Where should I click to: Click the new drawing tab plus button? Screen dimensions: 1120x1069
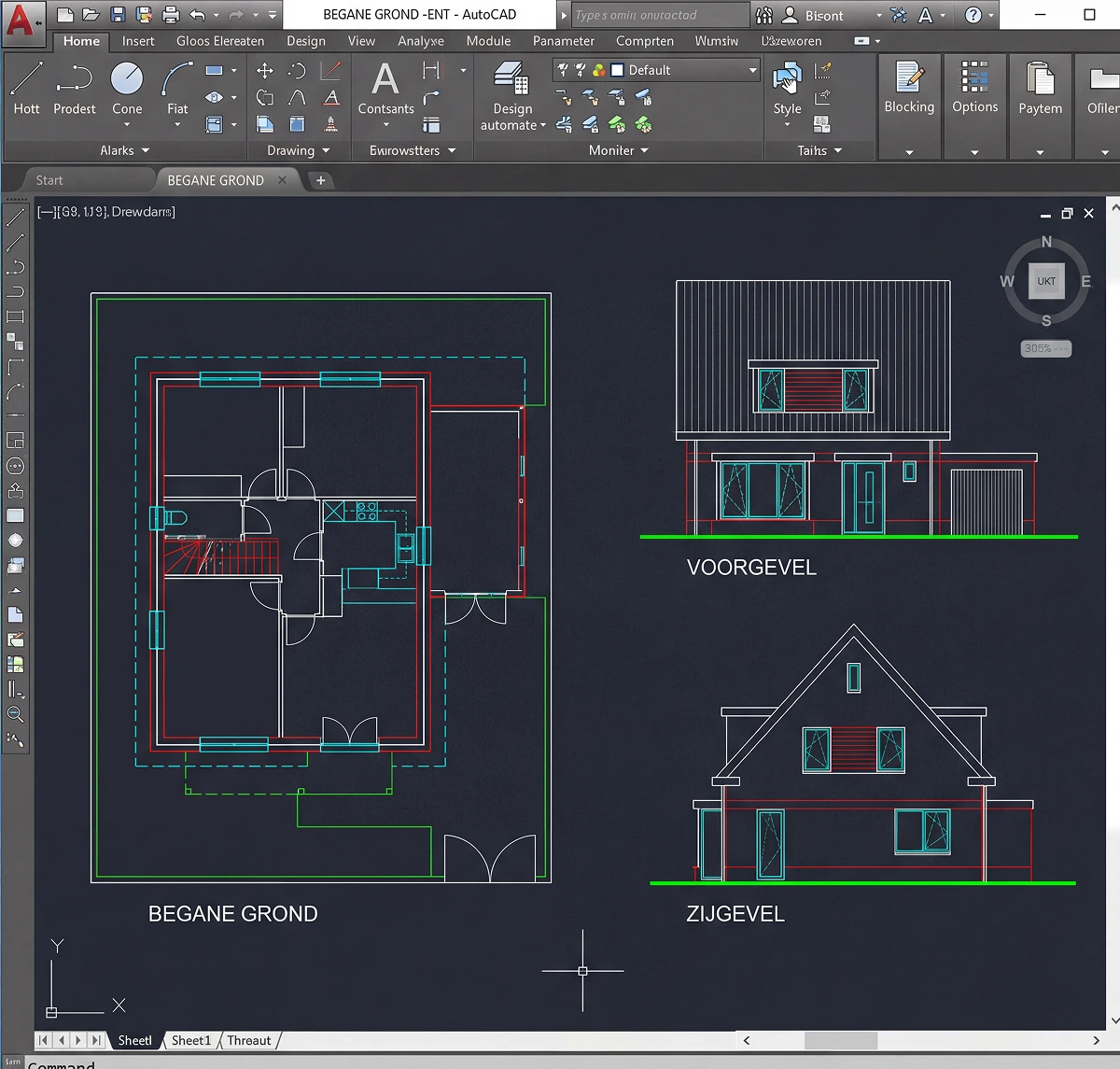pos(321,180)
